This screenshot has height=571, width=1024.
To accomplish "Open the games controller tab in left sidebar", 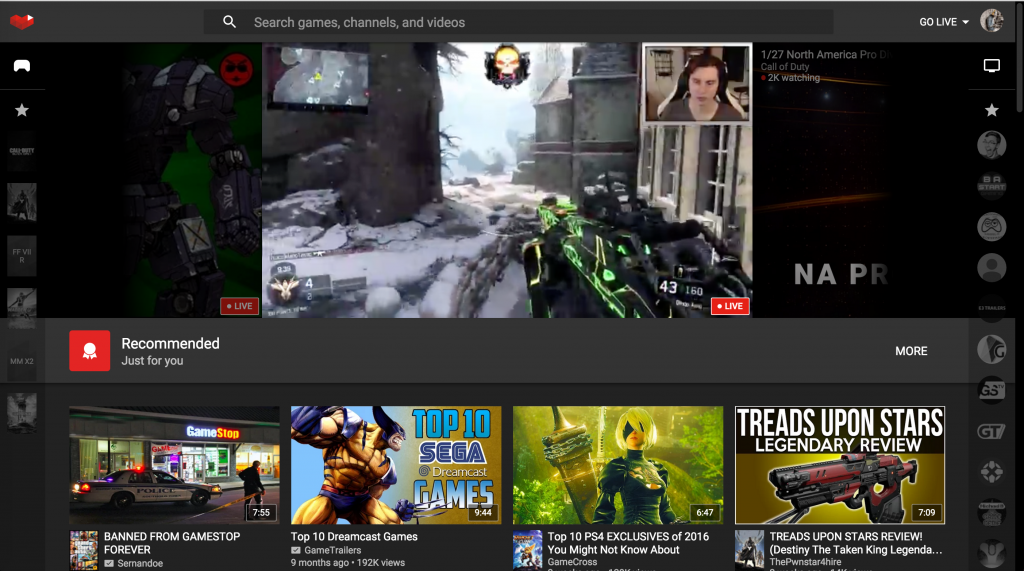I will pyautogui.click(x=22, y=65).
